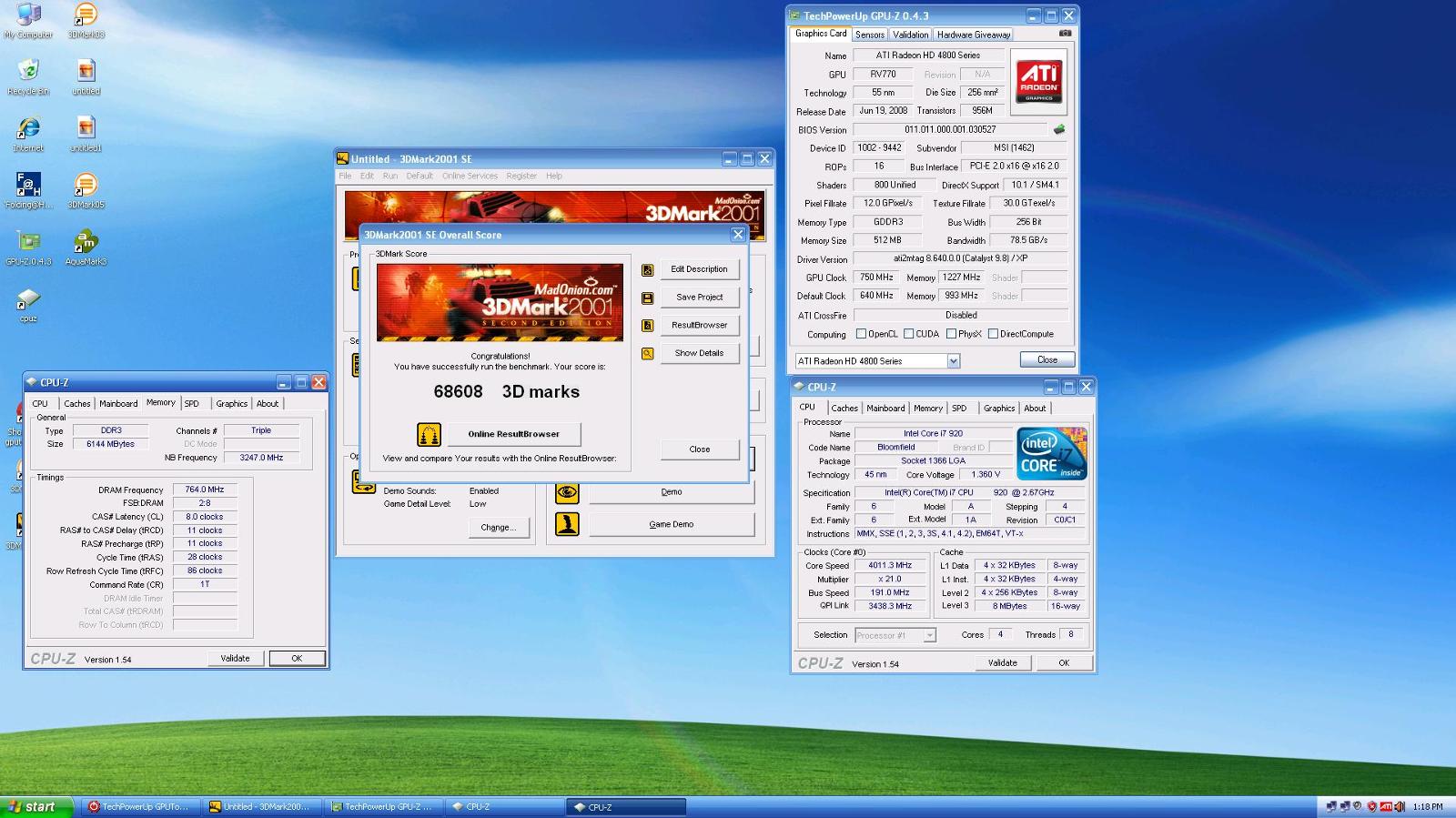Click the Save Project button

pyautogui.click(x=699, y=298)
